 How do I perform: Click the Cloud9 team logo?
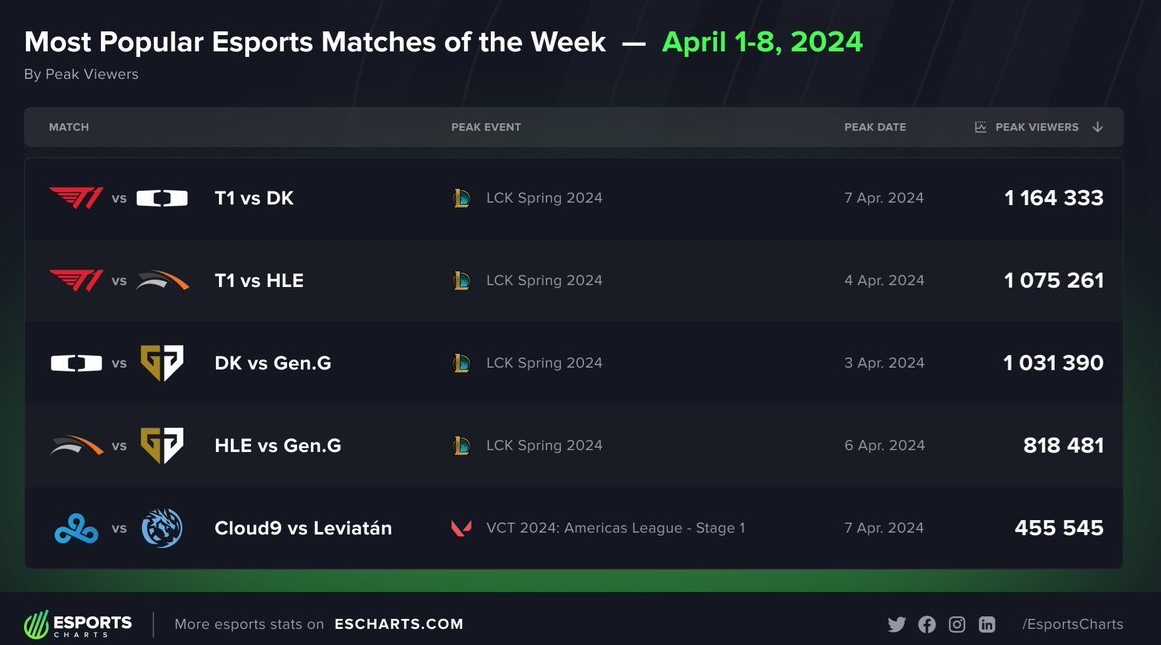pyautogui.click(x=76, y=529)
